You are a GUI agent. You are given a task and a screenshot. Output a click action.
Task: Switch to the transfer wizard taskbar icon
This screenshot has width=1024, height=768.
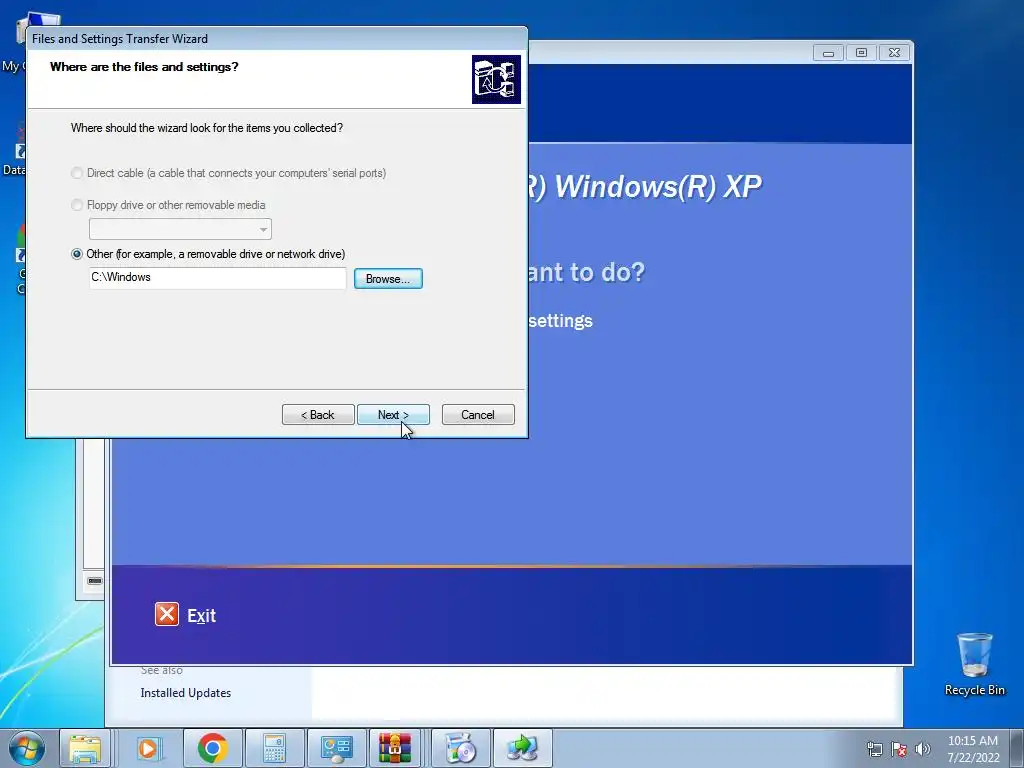point(522,748)
